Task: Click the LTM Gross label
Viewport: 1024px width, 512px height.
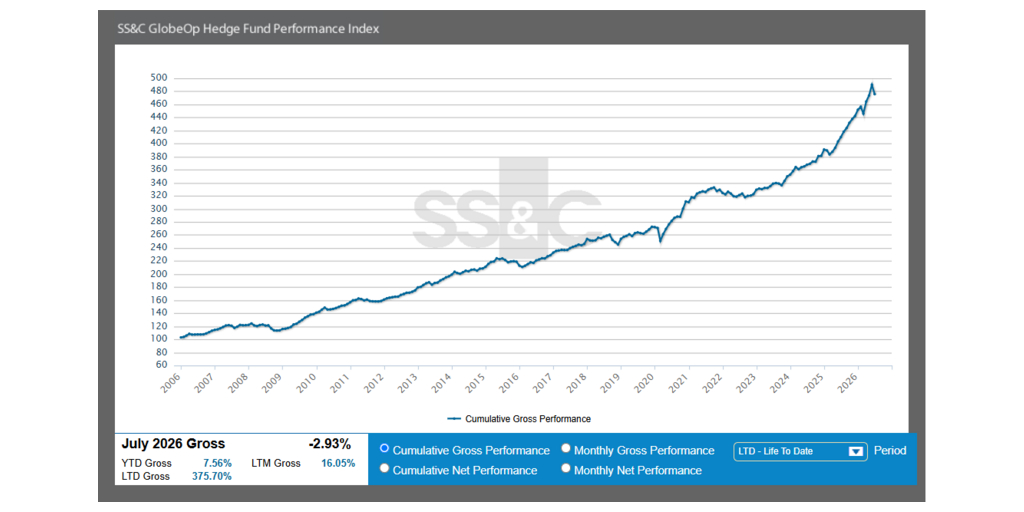Action: (x=276, y=463)
